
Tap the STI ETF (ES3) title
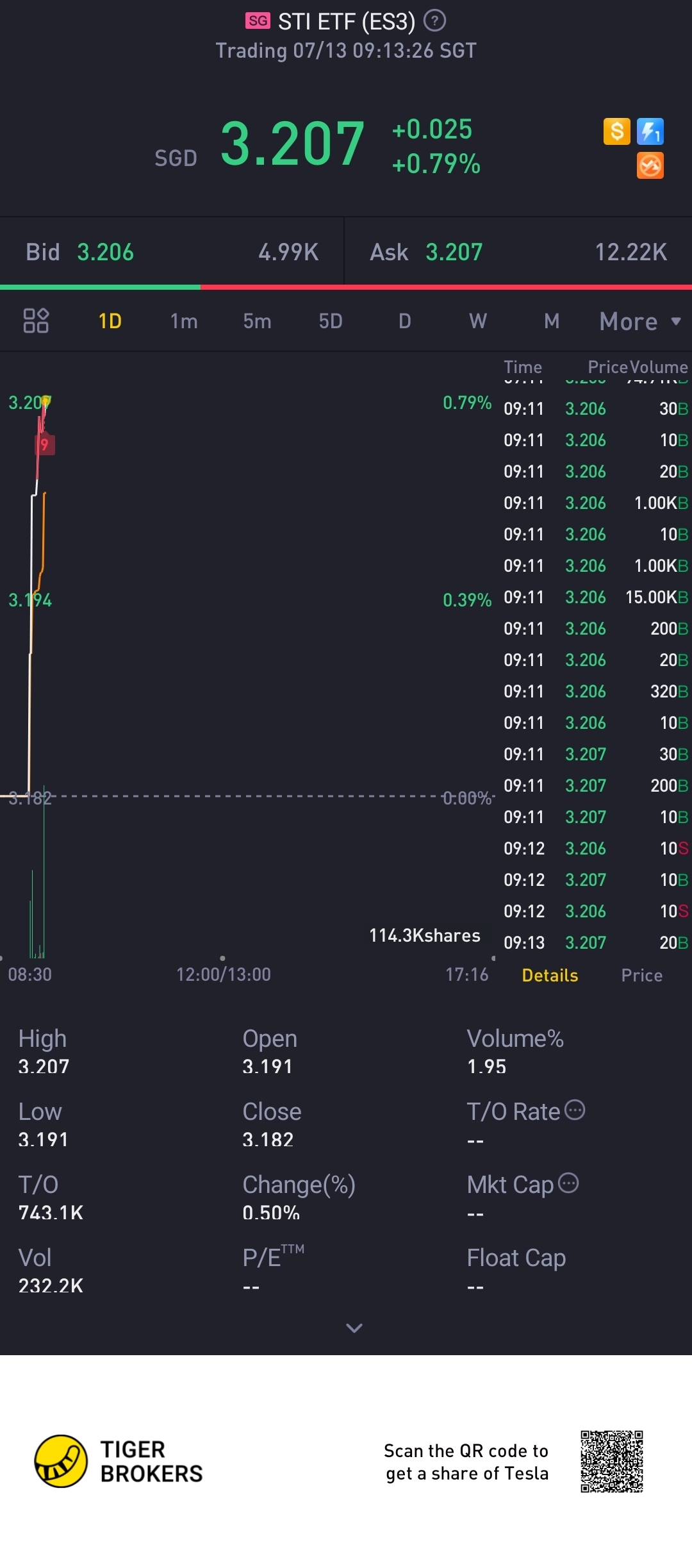coord(347,22)
